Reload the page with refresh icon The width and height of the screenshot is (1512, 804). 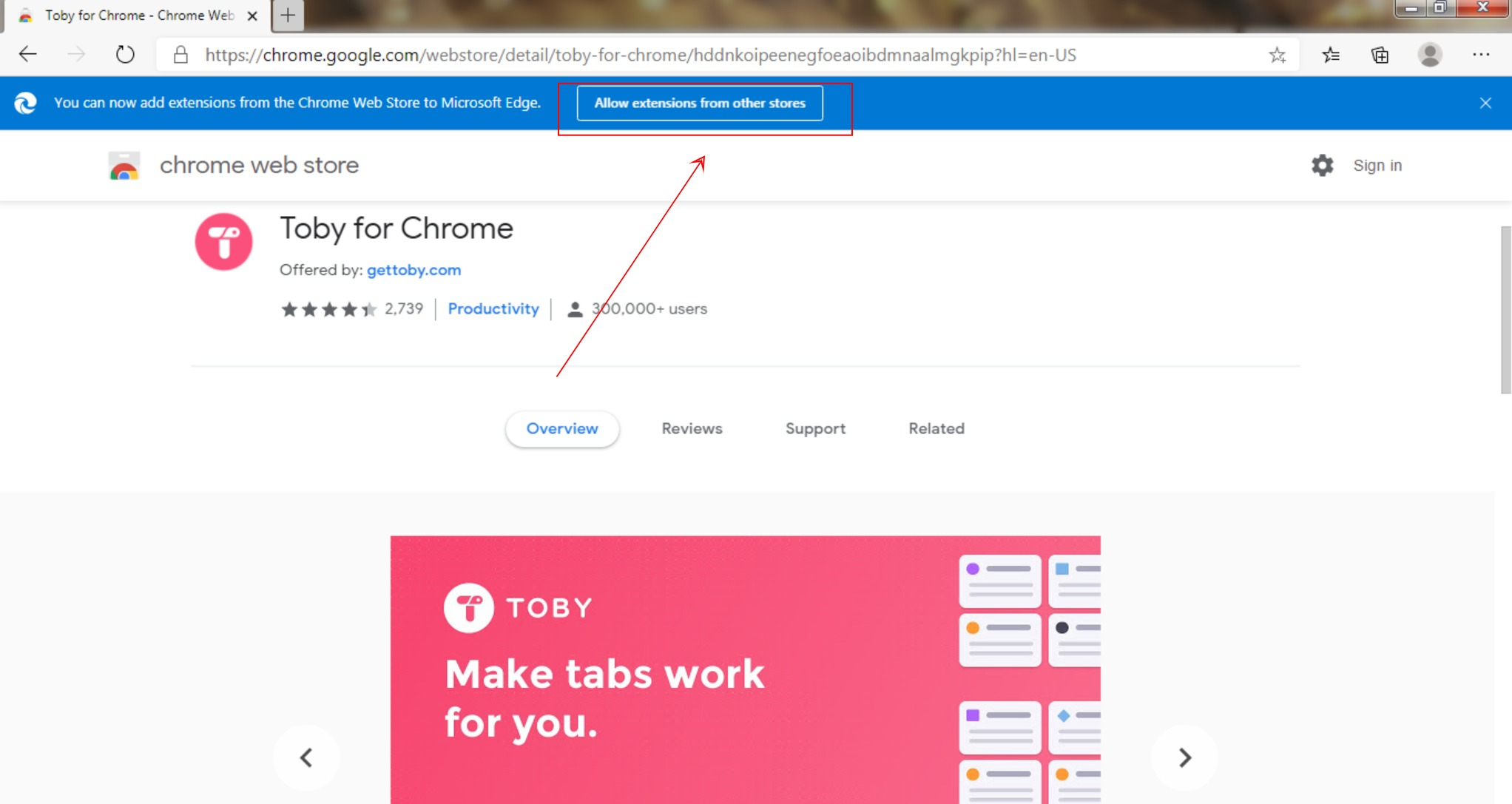click(x=124, y=54)
